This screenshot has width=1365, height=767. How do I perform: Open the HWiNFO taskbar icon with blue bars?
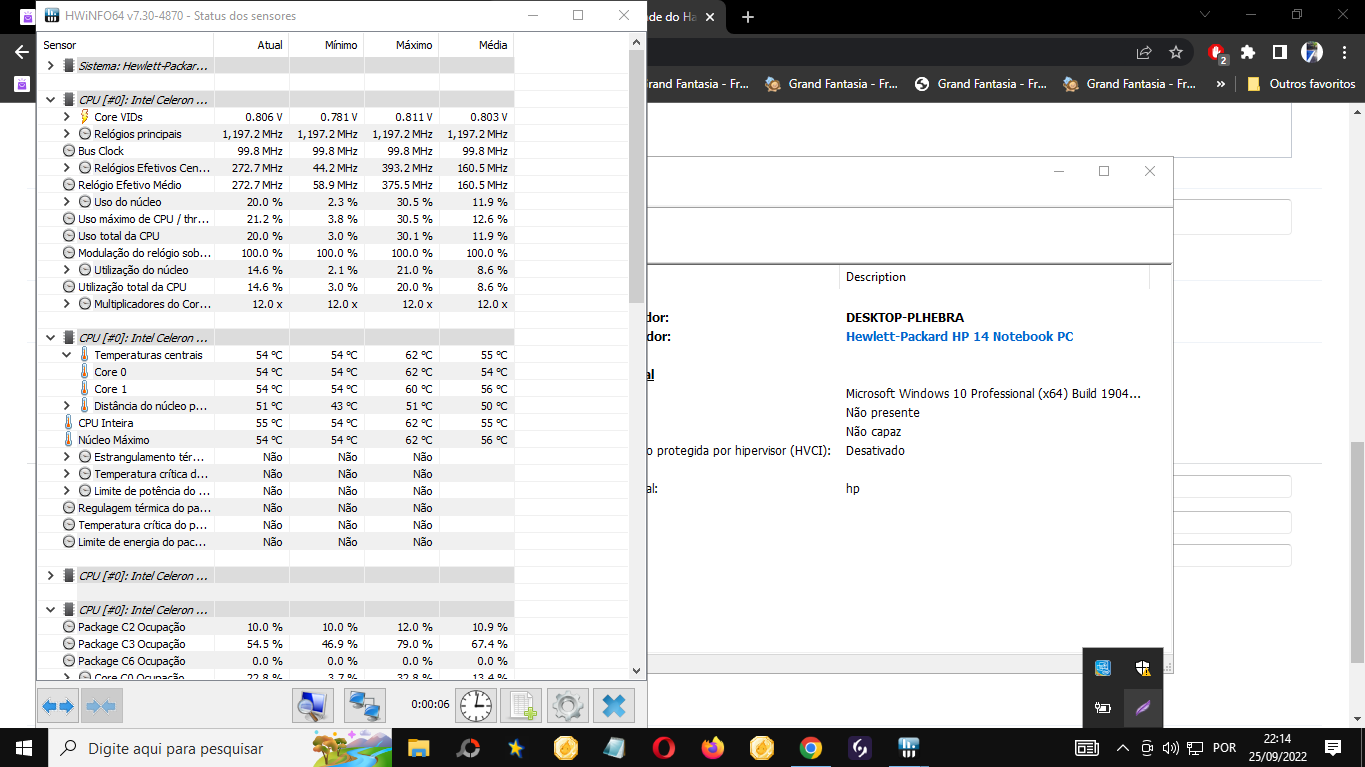pos(908,747)
